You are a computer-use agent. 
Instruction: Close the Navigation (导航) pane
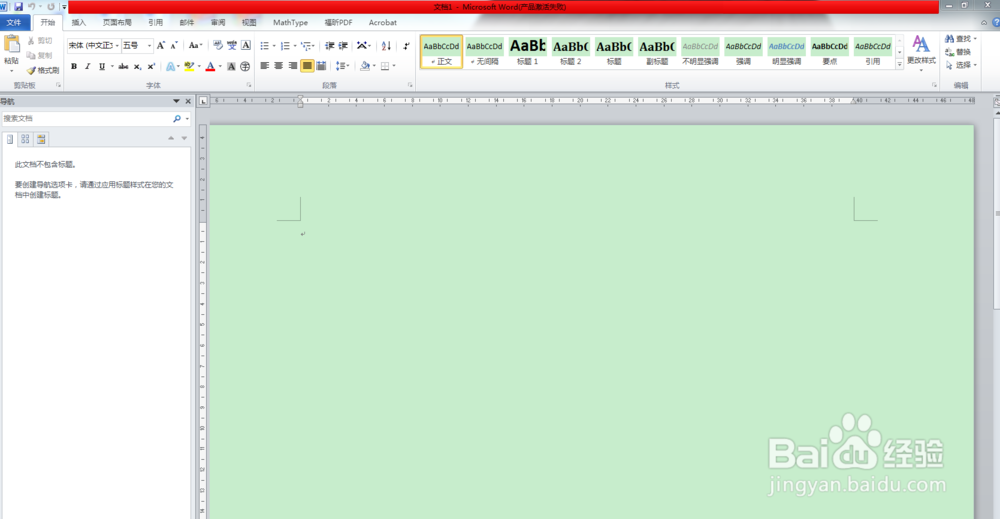coord(188,101)
